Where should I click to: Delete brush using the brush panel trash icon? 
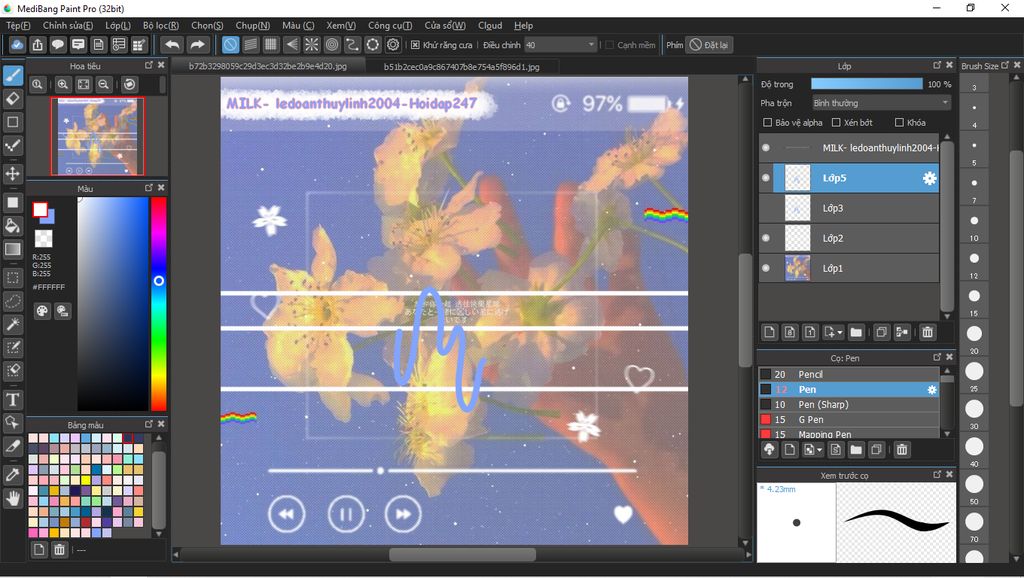click(901, 449)
